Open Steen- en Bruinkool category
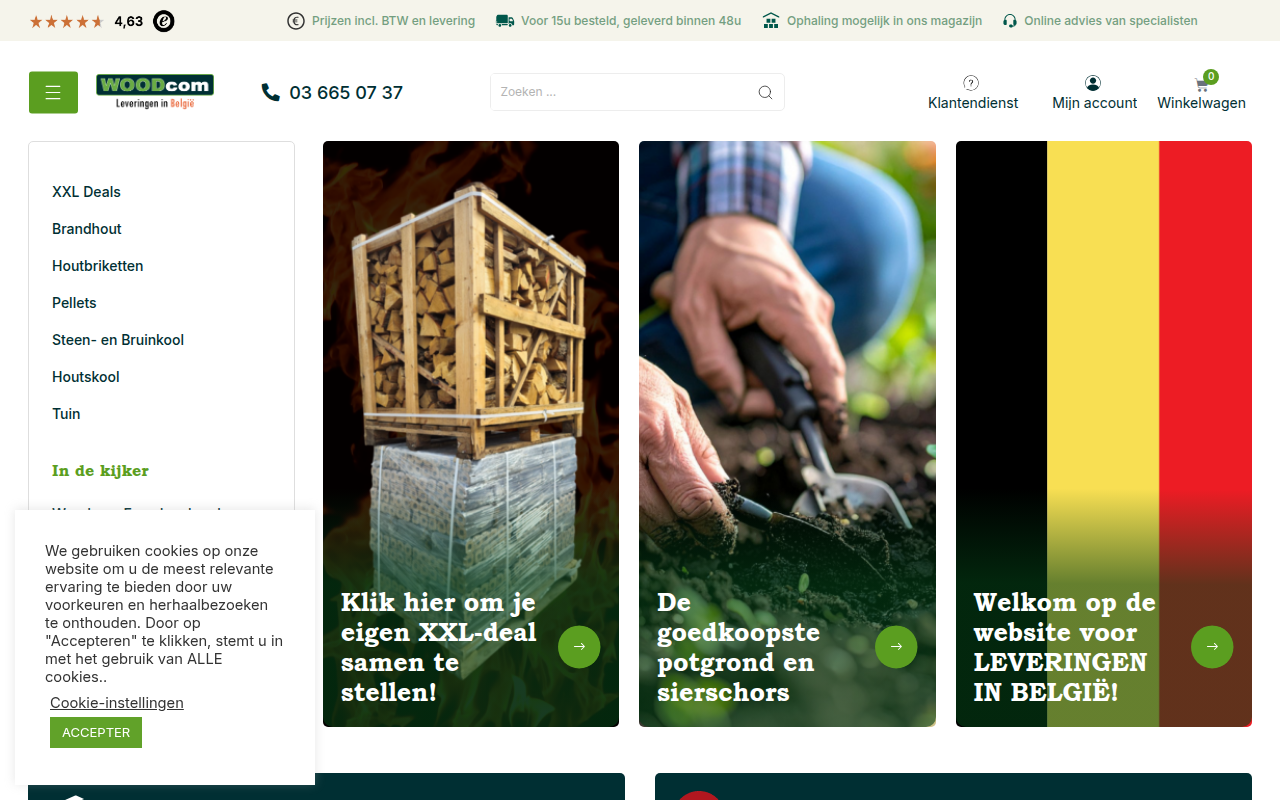The image size is (1280, 800). (118, 340)
